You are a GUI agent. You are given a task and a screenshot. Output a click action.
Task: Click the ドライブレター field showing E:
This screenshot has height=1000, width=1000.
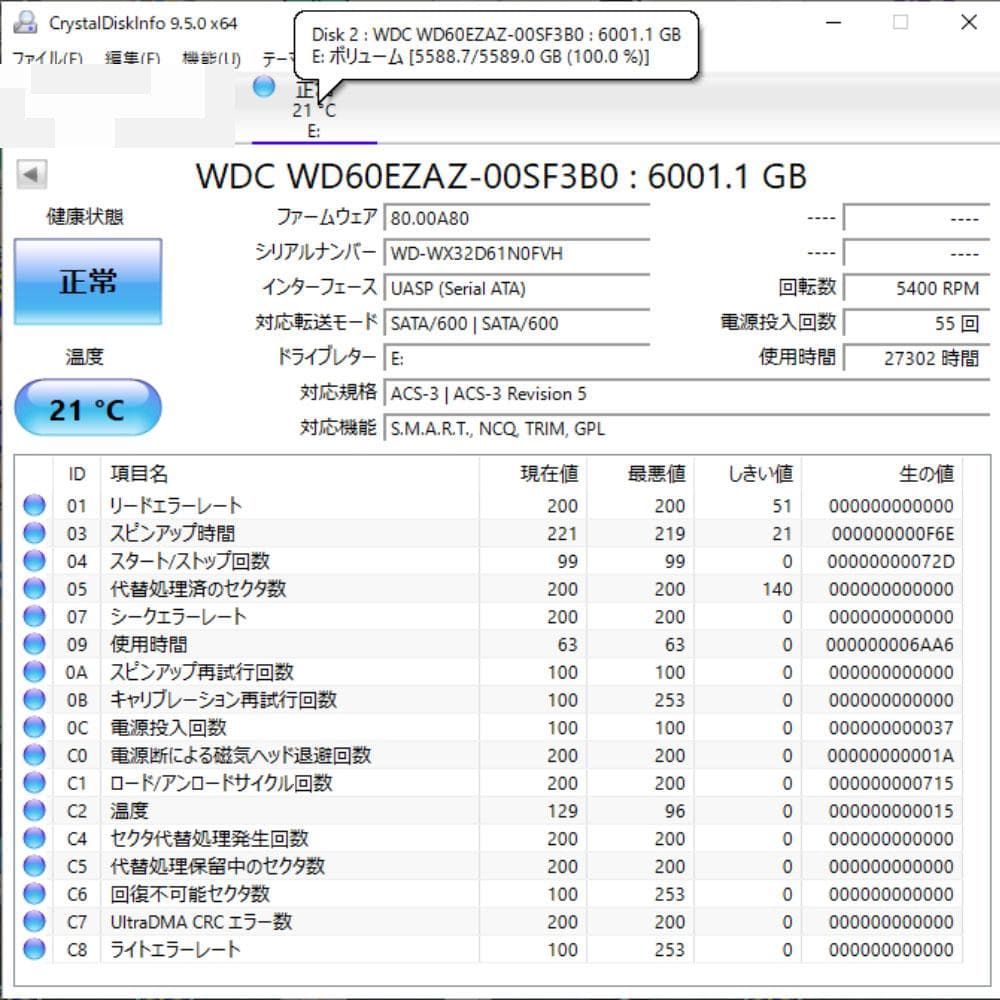coord(518,358)
